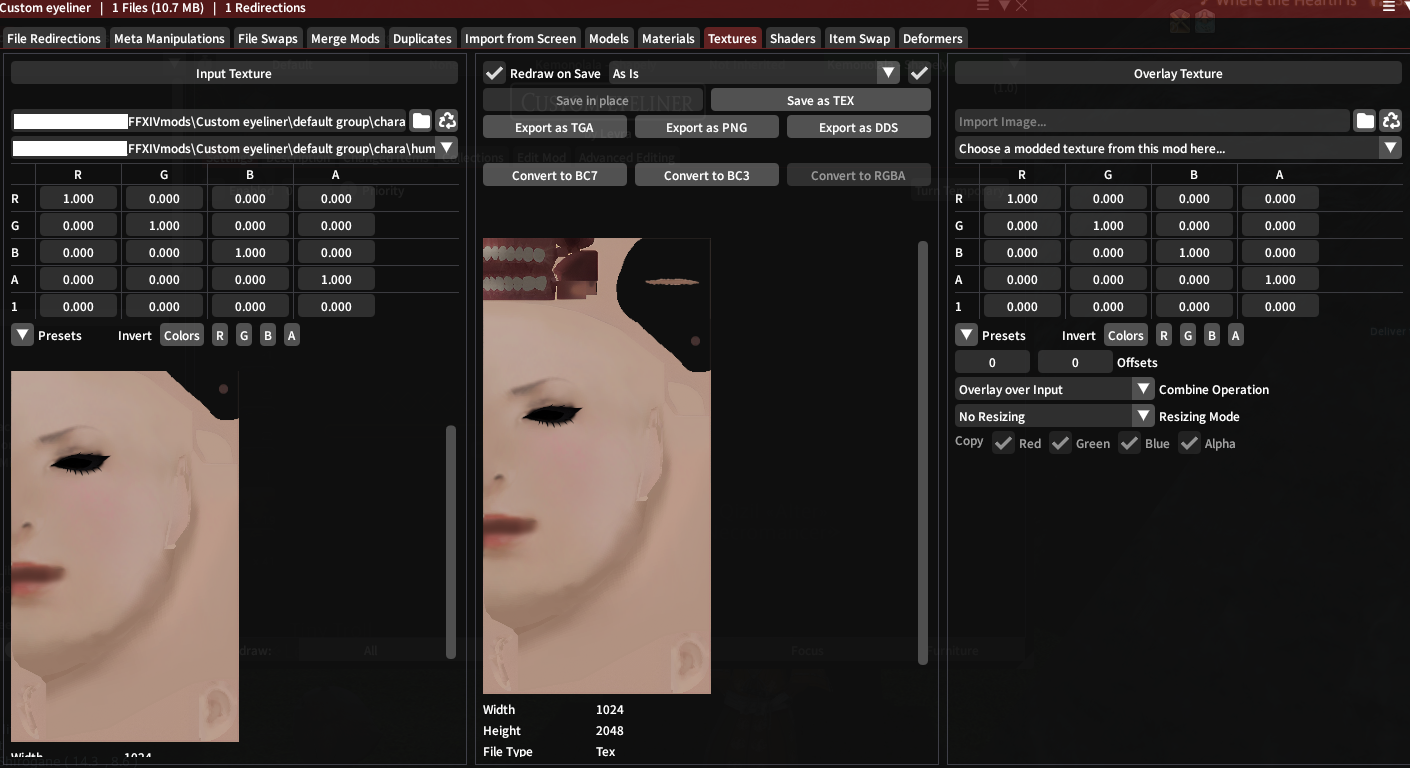The height and width of the screenshot is (768, 1410).
Task: Click Input Texture file path field
Action: [209, 121]
